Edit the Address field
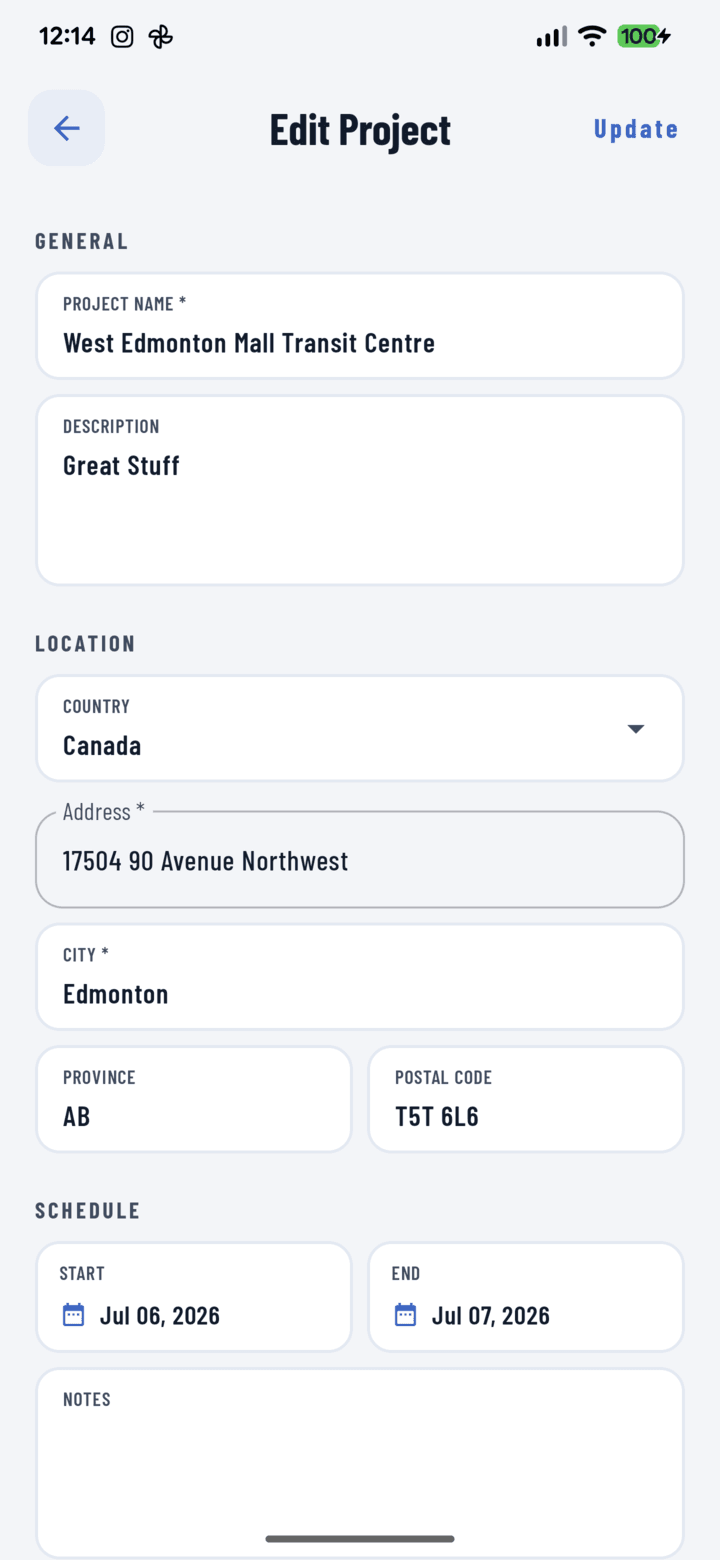The image size is (720, 1560). pyautogui.click(x=360, y=859)
